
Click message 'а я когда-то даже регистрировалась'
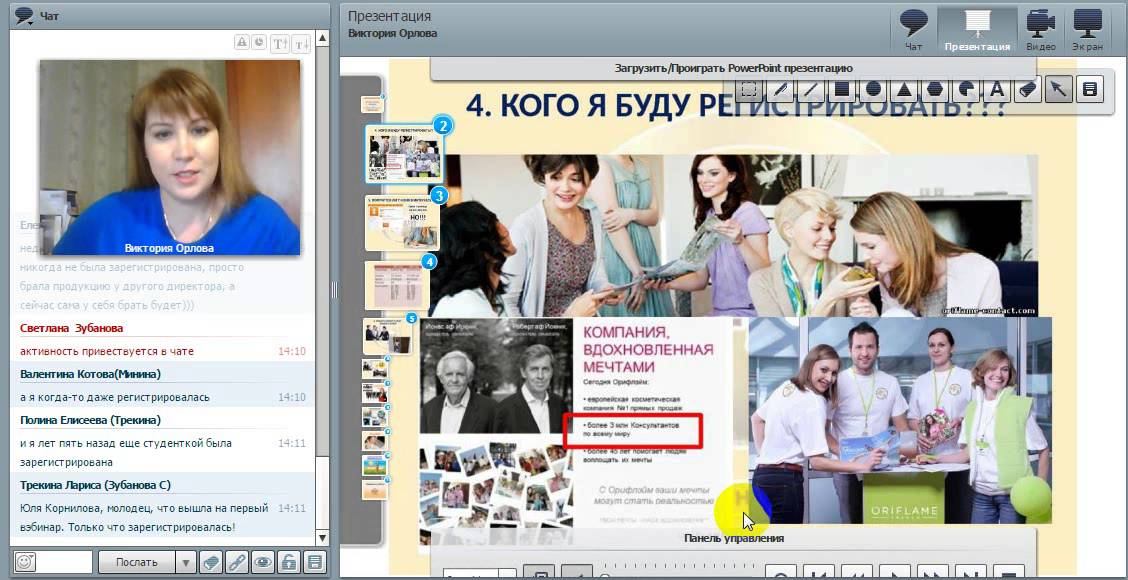(115, 397)
